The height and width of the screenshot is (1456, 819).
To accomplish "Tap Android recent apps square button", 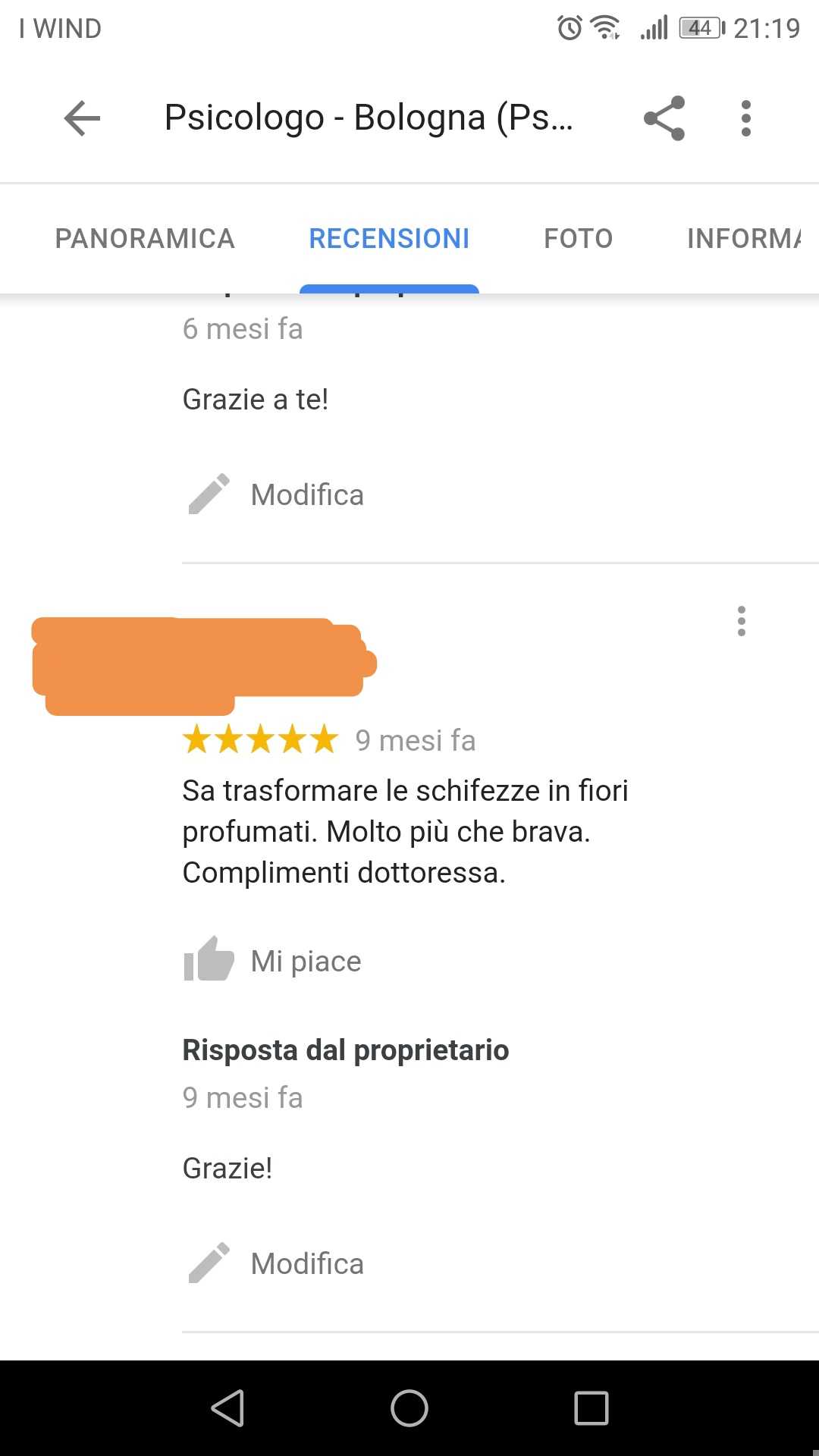I will tap(591, 1408).
